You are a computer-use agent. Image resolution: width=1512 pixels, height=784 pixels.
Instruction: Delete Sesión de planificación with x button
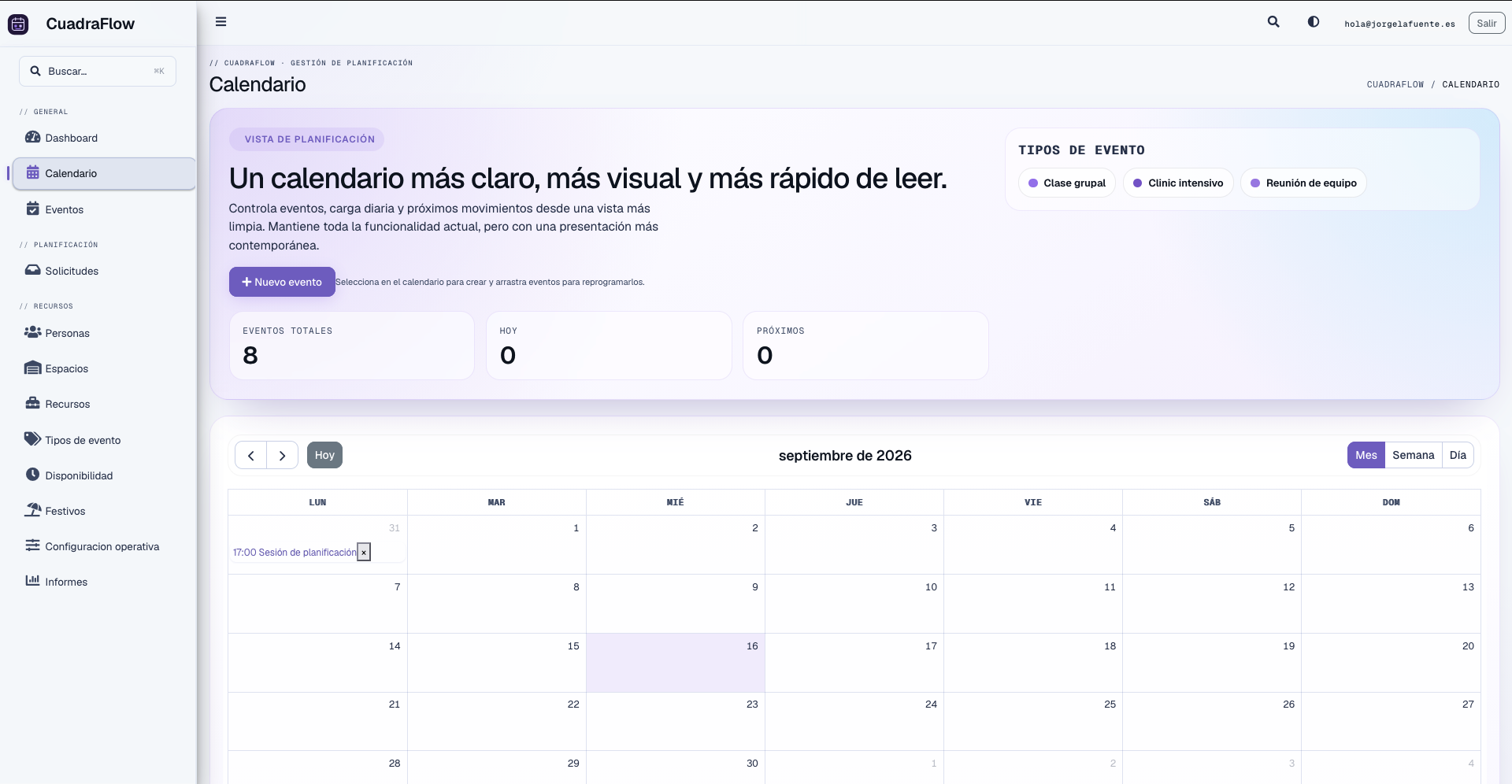point(364,553)
